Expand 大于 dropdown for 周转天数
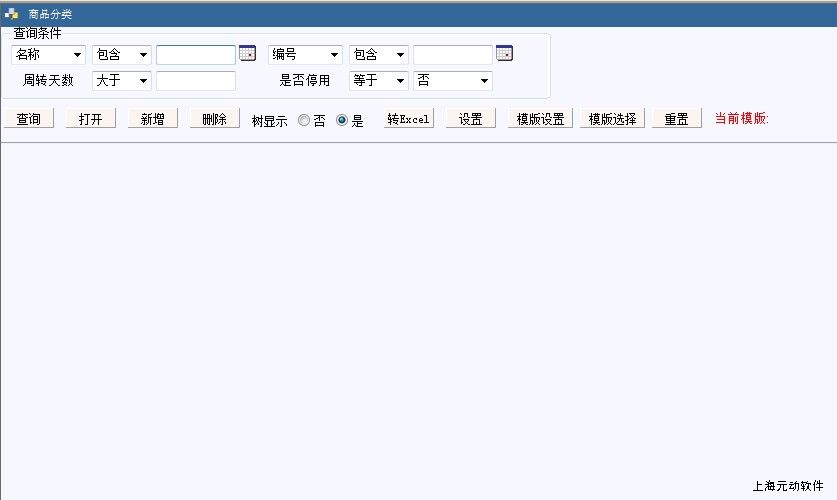Screen dimensions: 837x500 pyautogui.click(x=122, y=81)
